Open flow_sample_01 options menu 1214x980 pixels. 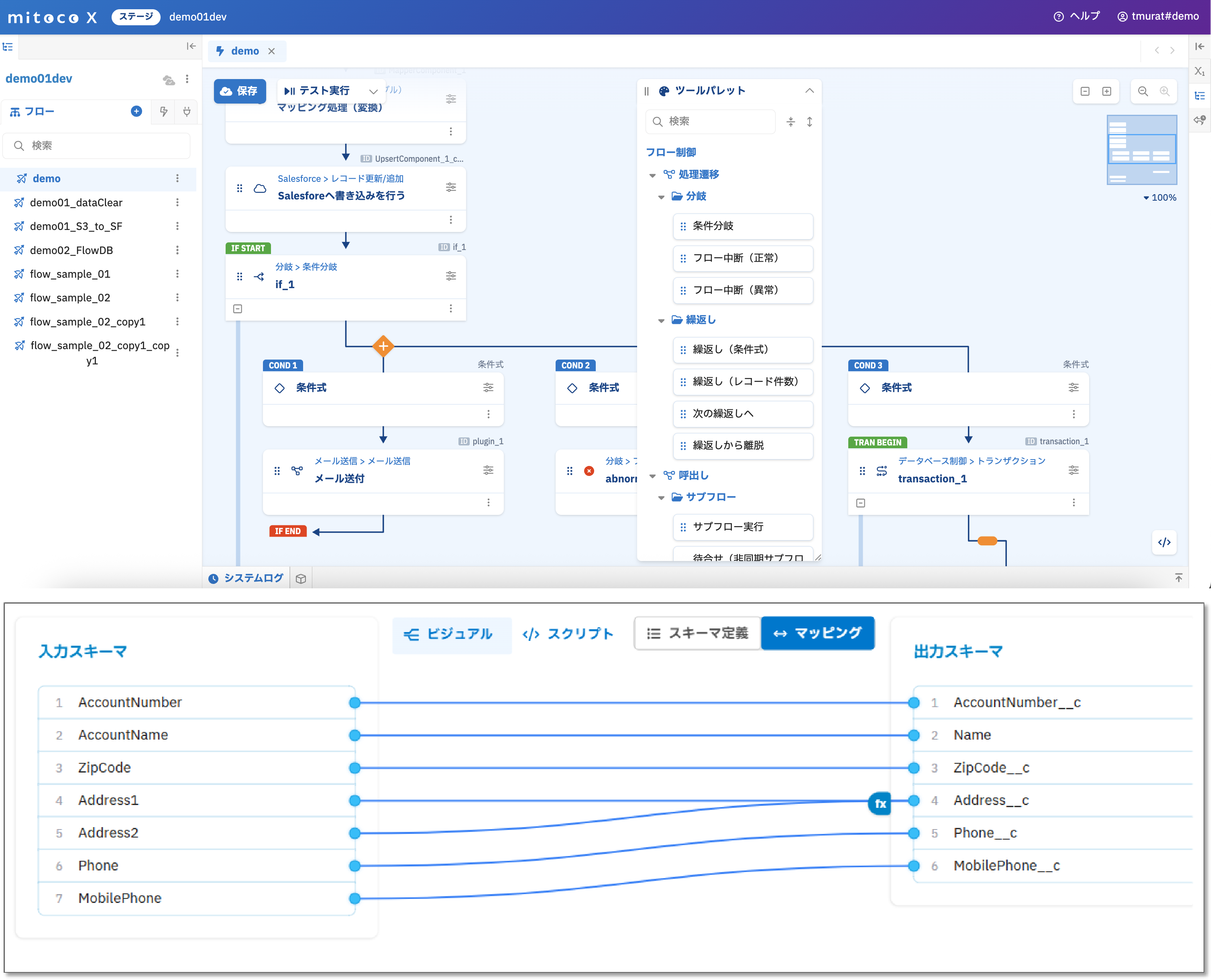tap(177, 274)
